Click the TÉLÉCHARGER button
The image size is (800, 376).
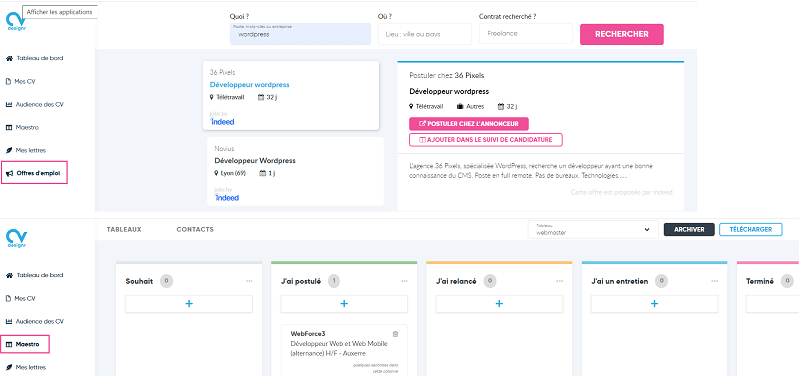click(x=751, y=230)
